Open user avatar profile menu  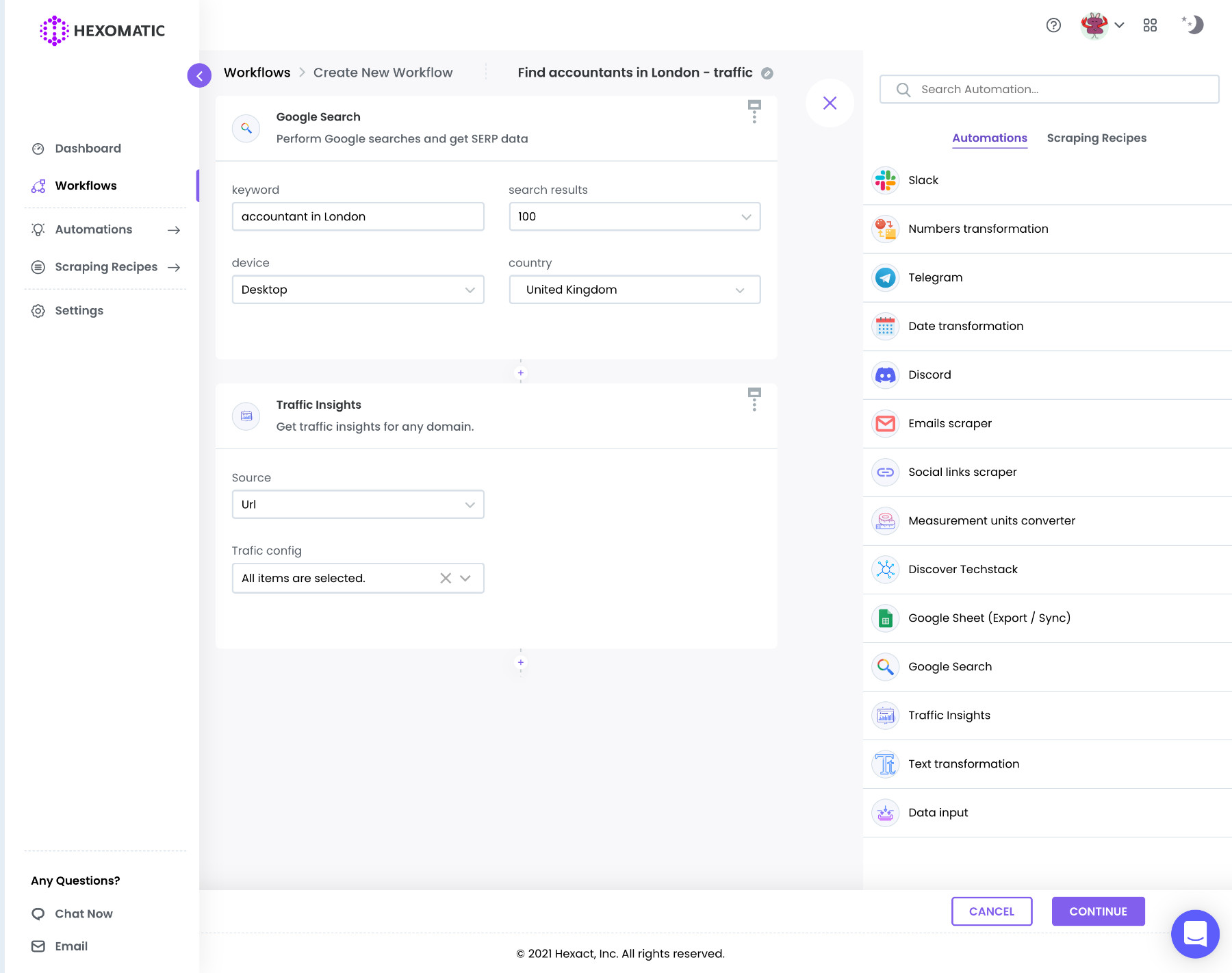[x=1102, y=25]
